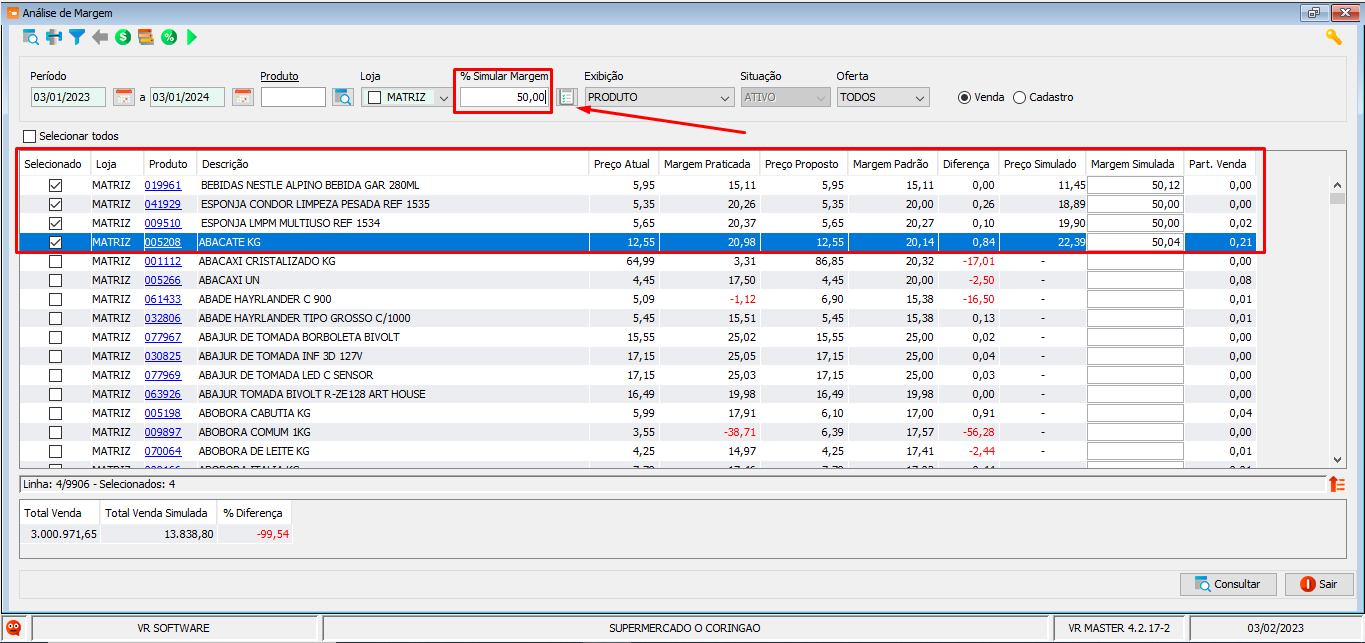Click end date field 03/01/2024
This screenshot has height=643, width=1365.
[x=188, y=97]
